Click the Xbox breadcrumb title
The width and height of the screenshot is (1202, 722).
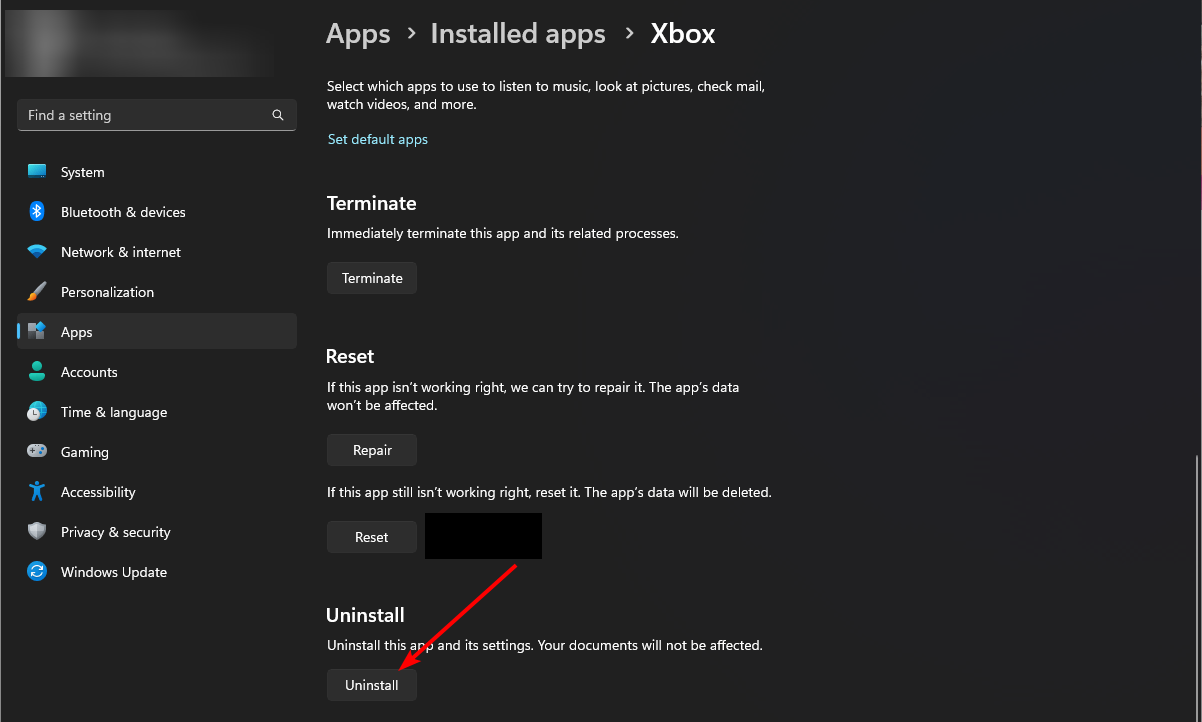(x=683, y=33)
